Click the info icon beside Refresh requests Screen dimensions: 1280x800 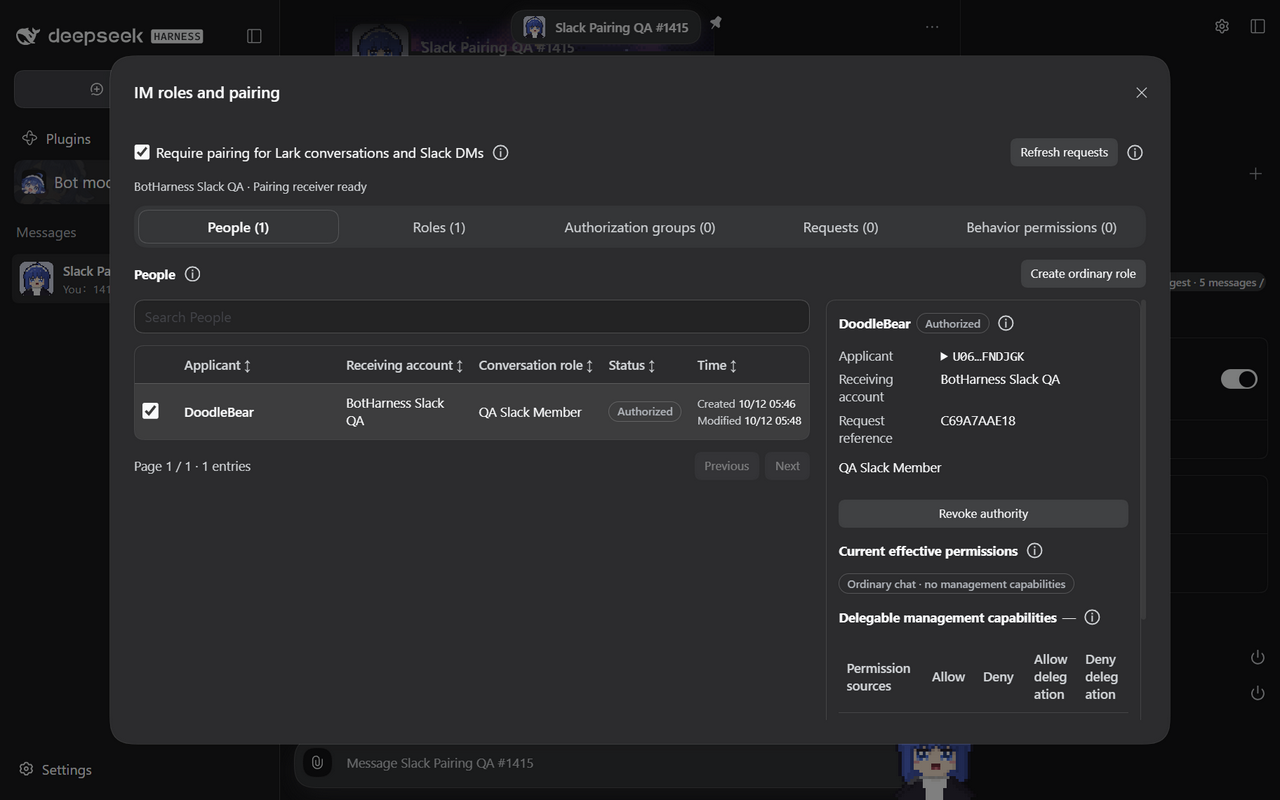(x=1135, y=153)
